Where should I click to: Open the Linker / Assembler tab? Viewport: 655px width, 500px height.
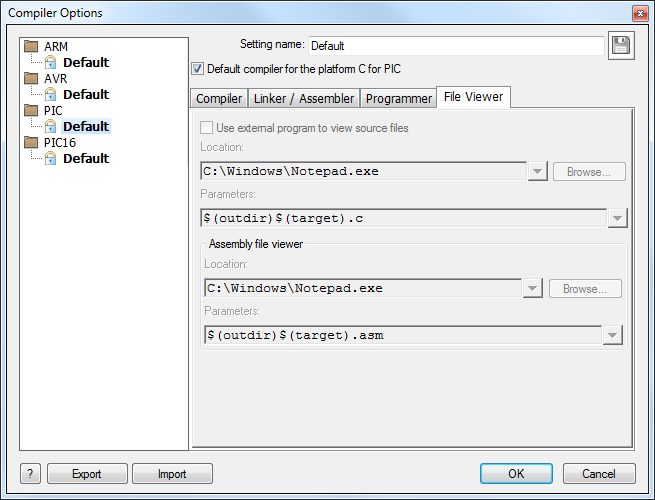304,99
